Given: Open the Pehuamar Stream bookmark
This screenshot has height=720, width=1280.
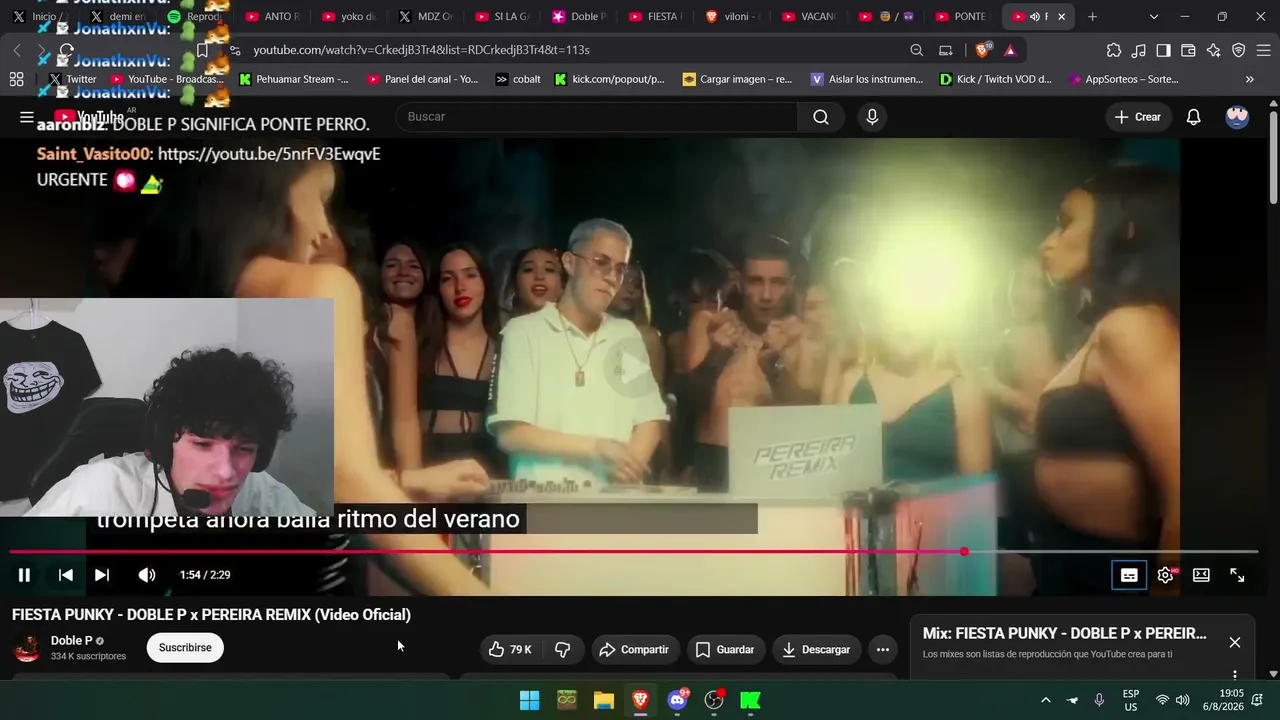Looking at the screenshot, I should click(x=294, y=79).
